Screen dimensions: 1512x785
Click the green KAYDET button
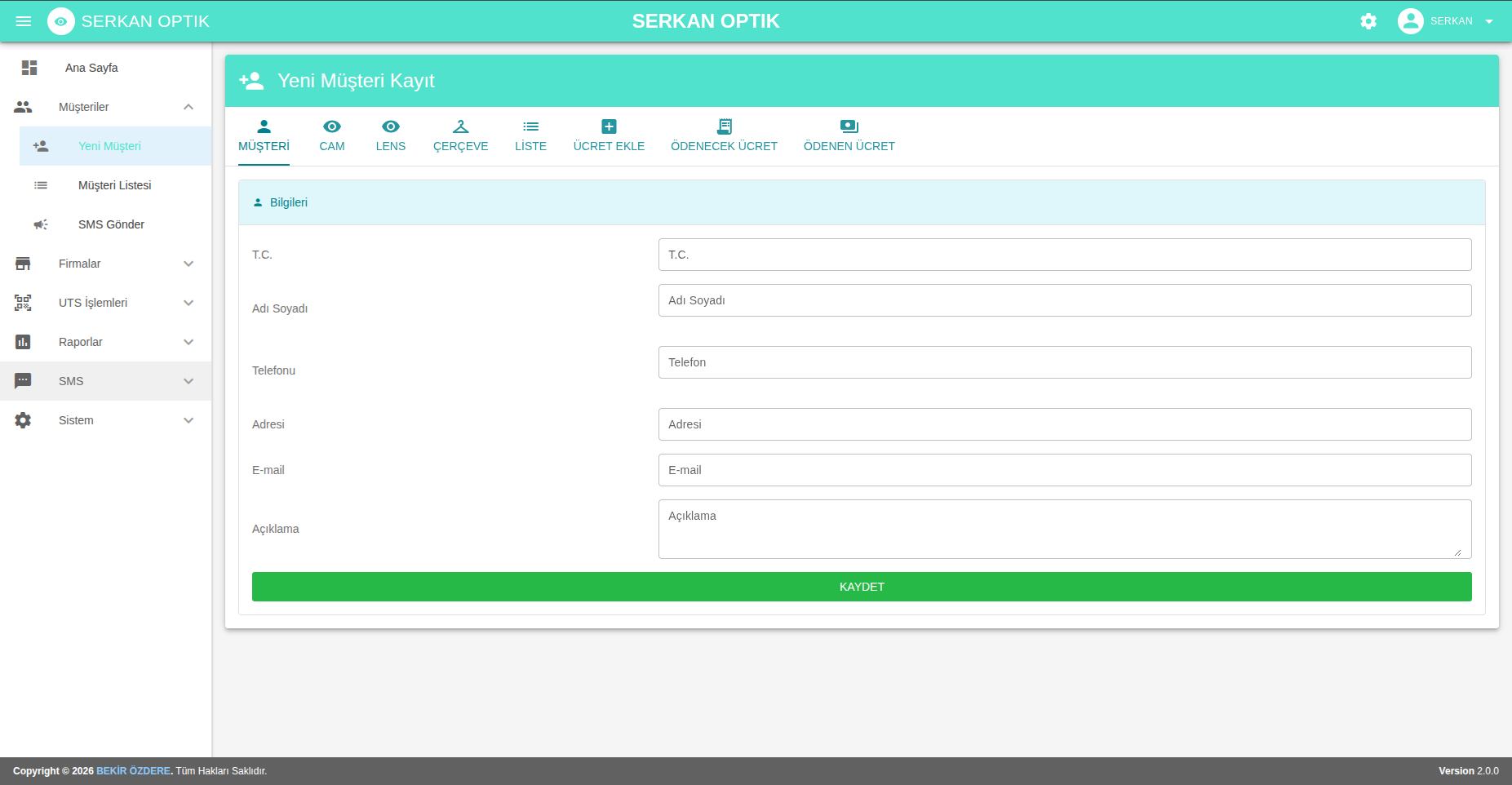pos(862,587)
